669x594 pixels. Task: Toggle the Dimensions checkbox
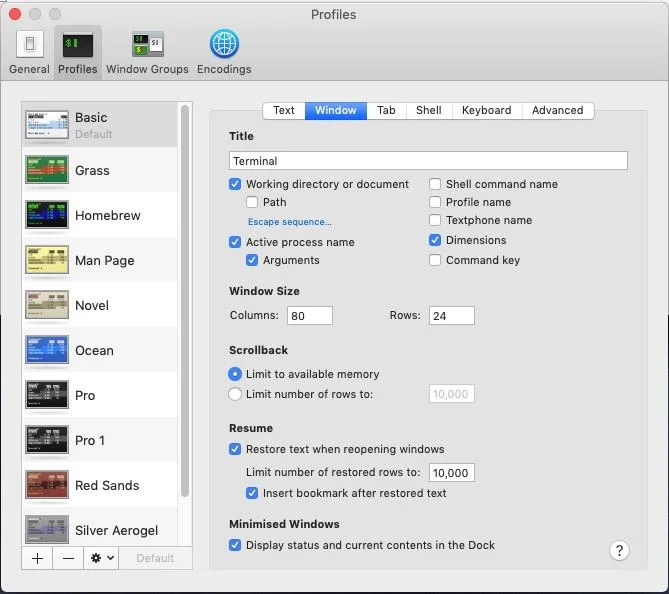435,240
